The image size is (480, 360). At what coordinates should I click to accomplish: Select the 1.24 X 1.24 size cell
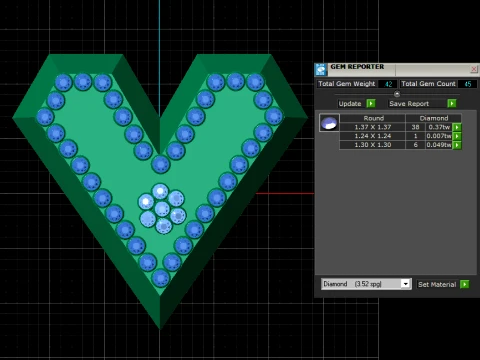coord(373,136)
